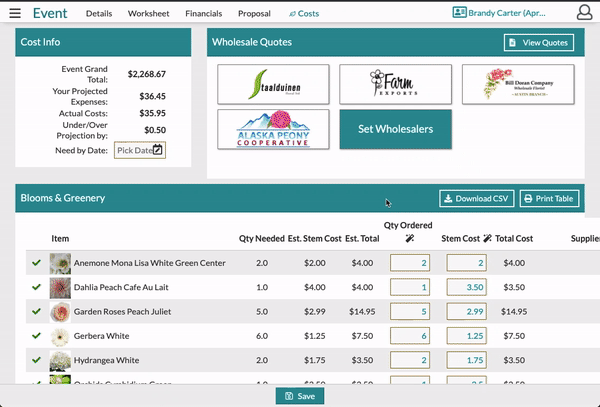
Task: Open the Proposal tab
Action: point(254,13)
